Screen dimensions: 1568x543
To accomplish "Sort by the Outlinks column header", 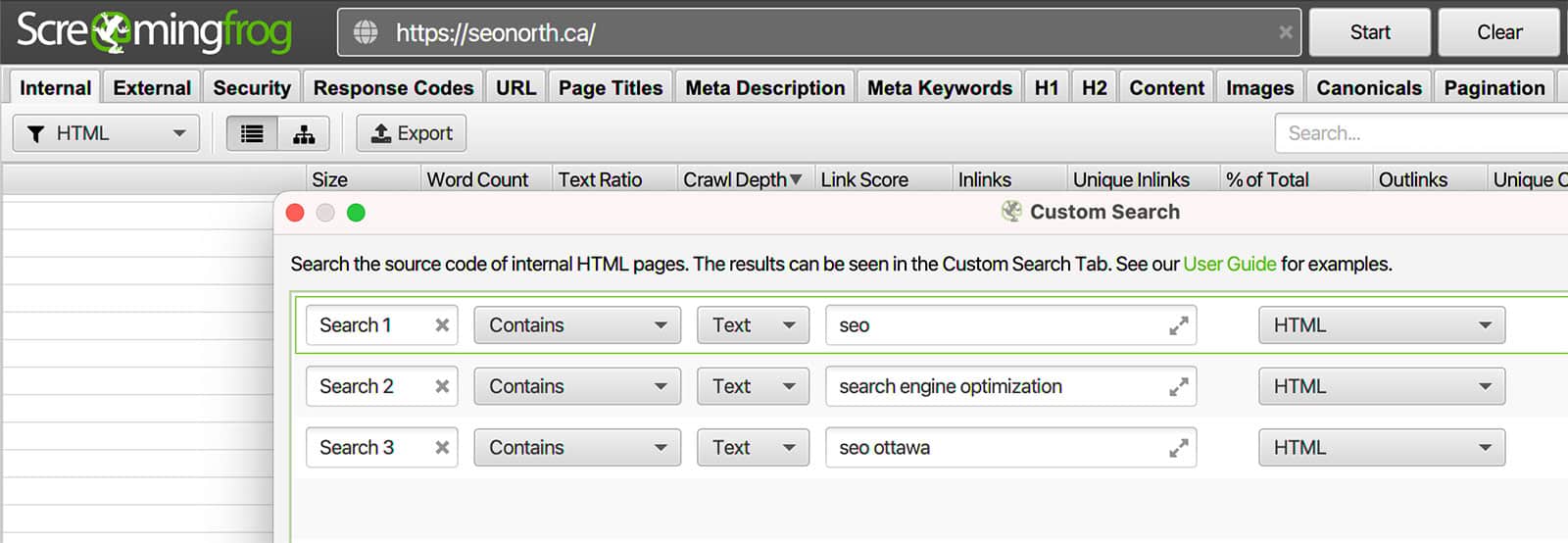I will click(x=1429, y=179).
